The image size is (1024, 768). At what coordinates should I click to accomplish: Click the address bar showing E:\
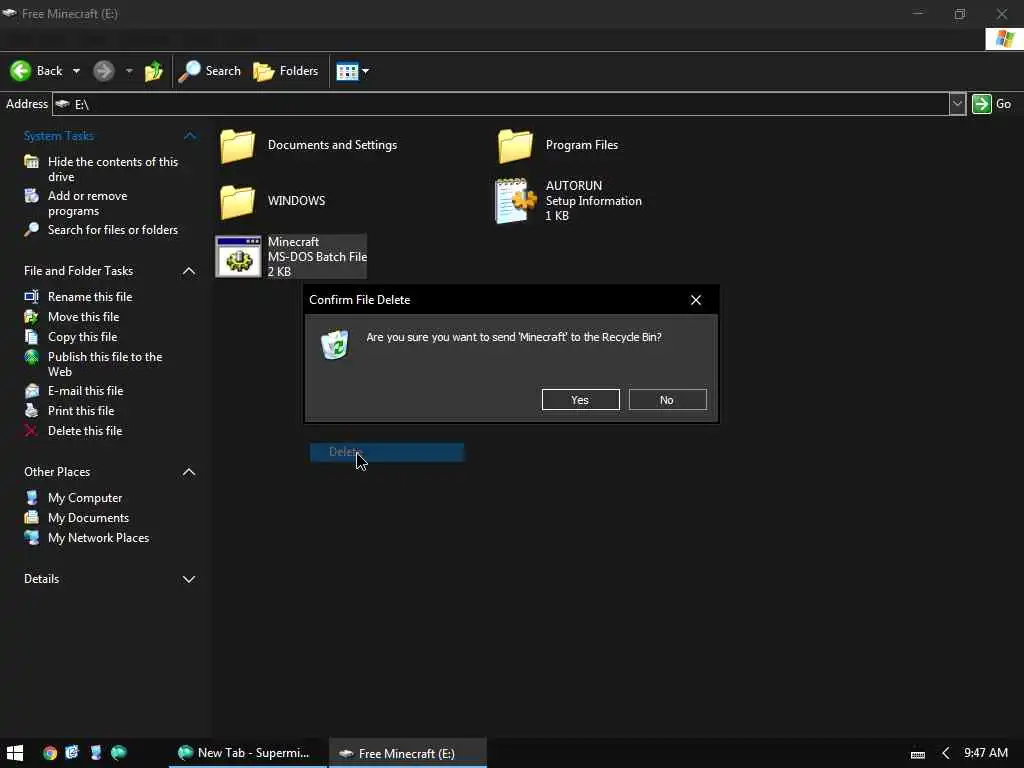point(500,104)
